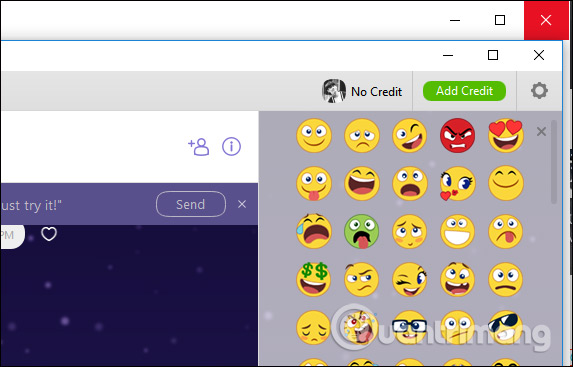The width and height of the screenshot is (573, 367).
Task: Insert the big white grin emoji
Action: tap(458, 231)
